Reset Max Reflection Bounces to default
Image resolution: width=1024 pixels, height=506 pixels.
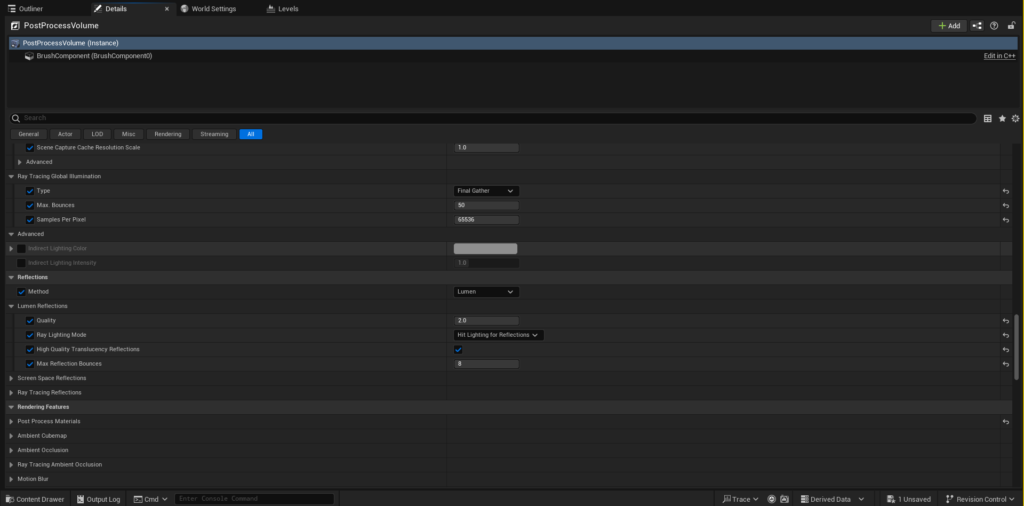click(1006, 364)
